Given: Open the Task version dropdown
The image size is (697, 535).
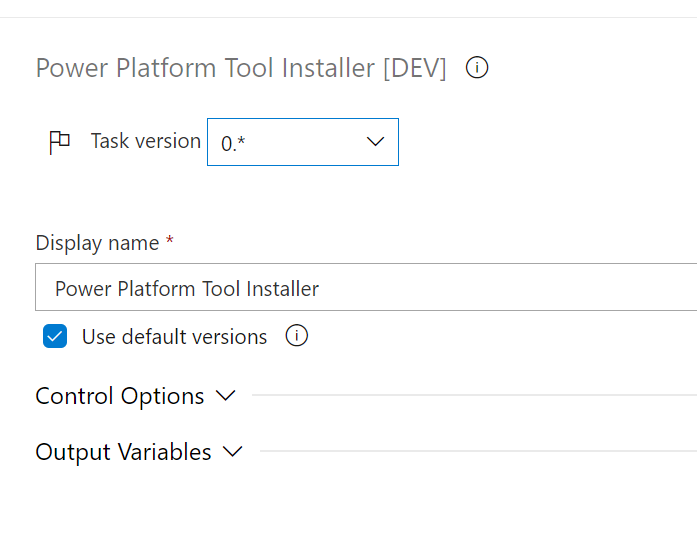Looking at the screenshot, I should click(x=302, y=142).
